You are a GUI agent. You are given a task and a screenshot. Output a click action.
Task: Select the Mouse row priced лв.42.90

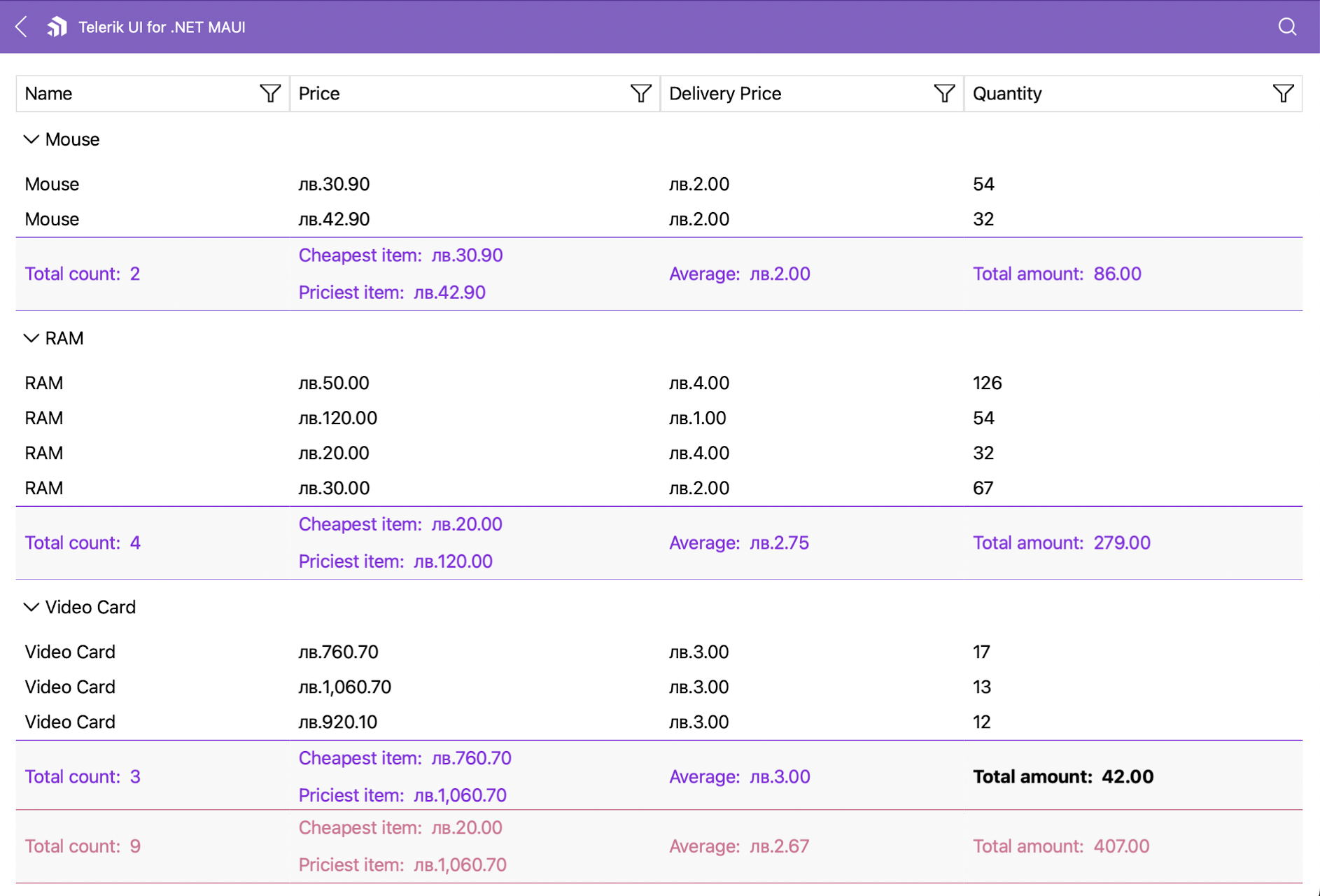point(334,219)
